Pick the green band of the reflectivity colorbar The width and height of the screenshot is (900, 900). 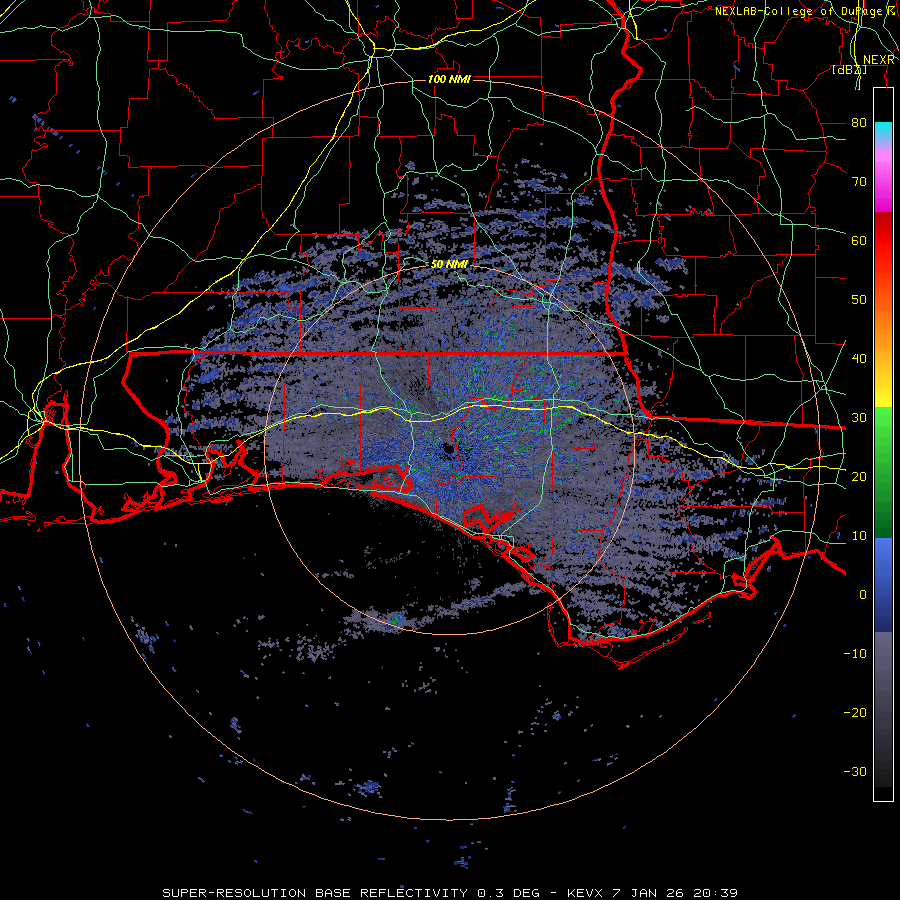coord(883,472)
